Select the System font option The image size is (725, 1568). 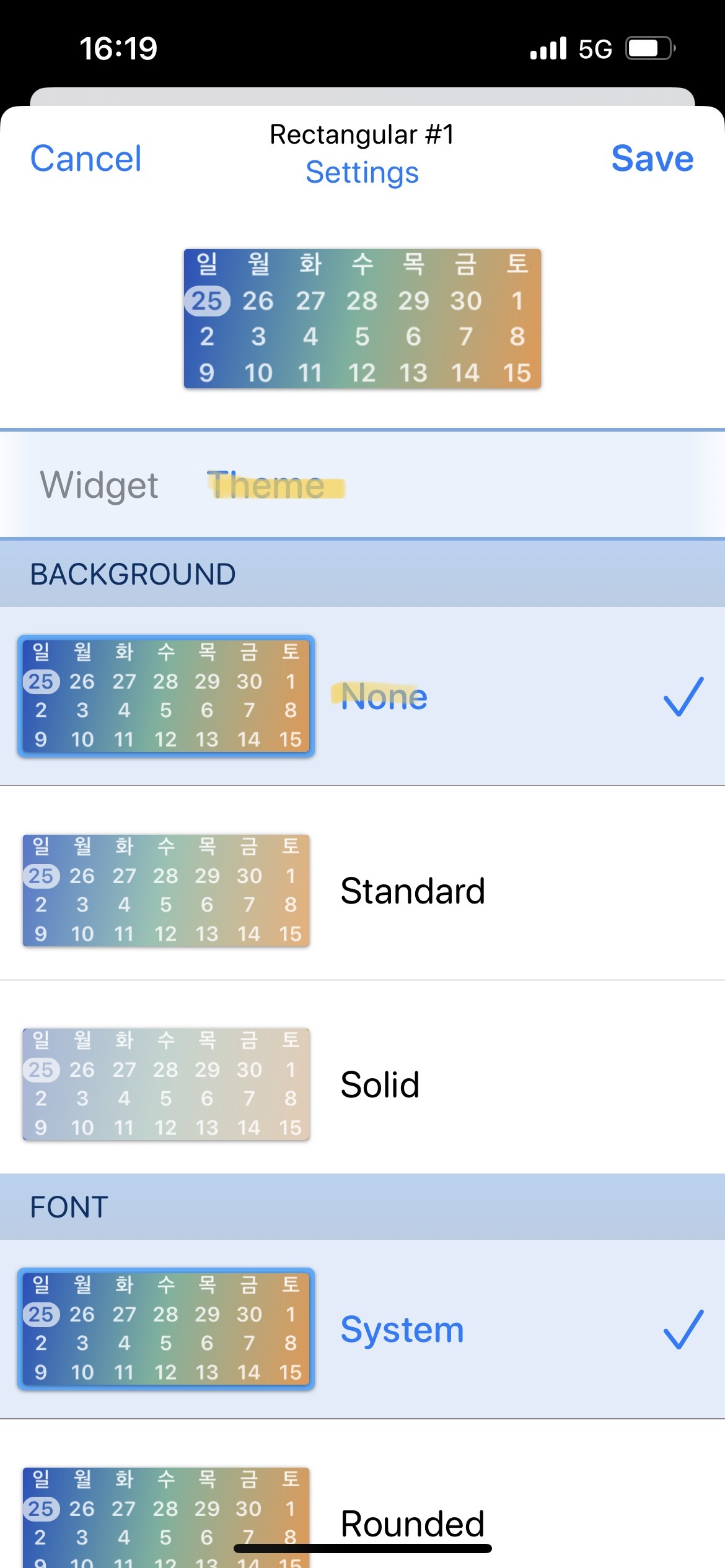(402, 1330)
